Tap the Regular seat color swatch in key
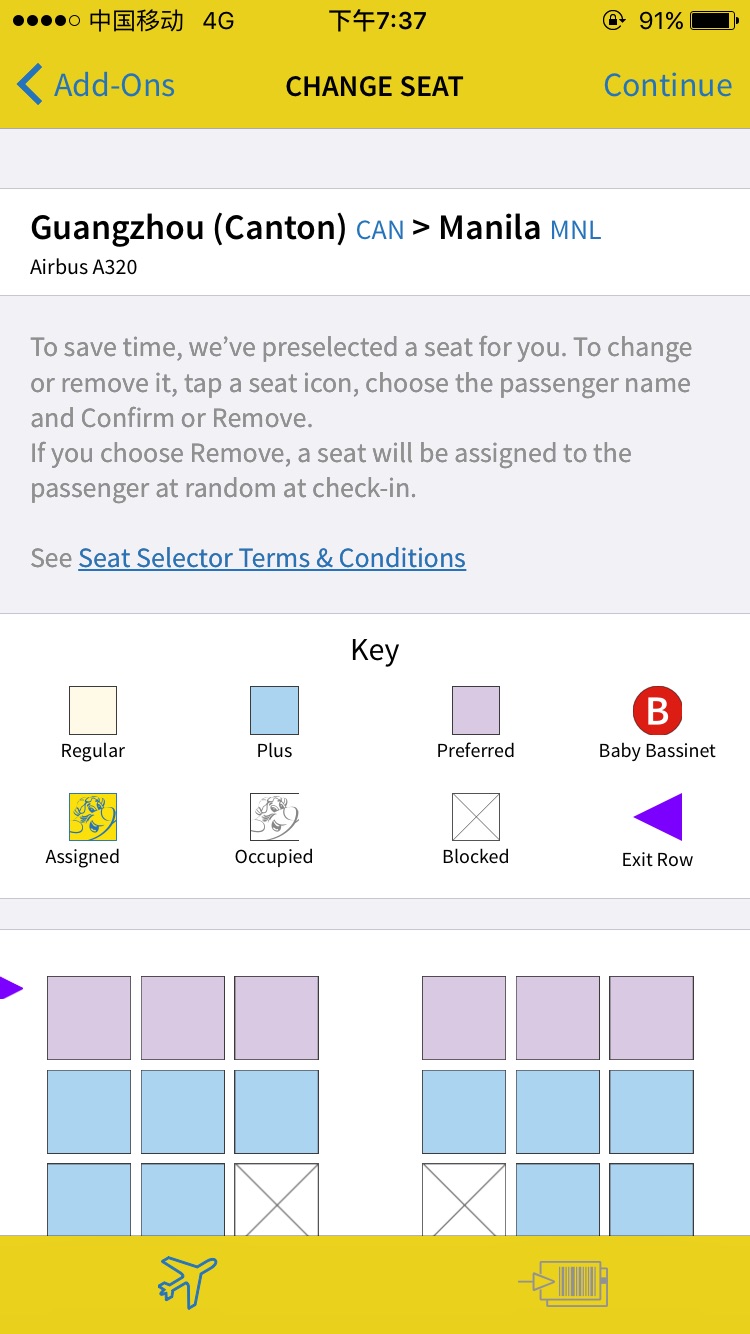 click(x=93, y=711)
